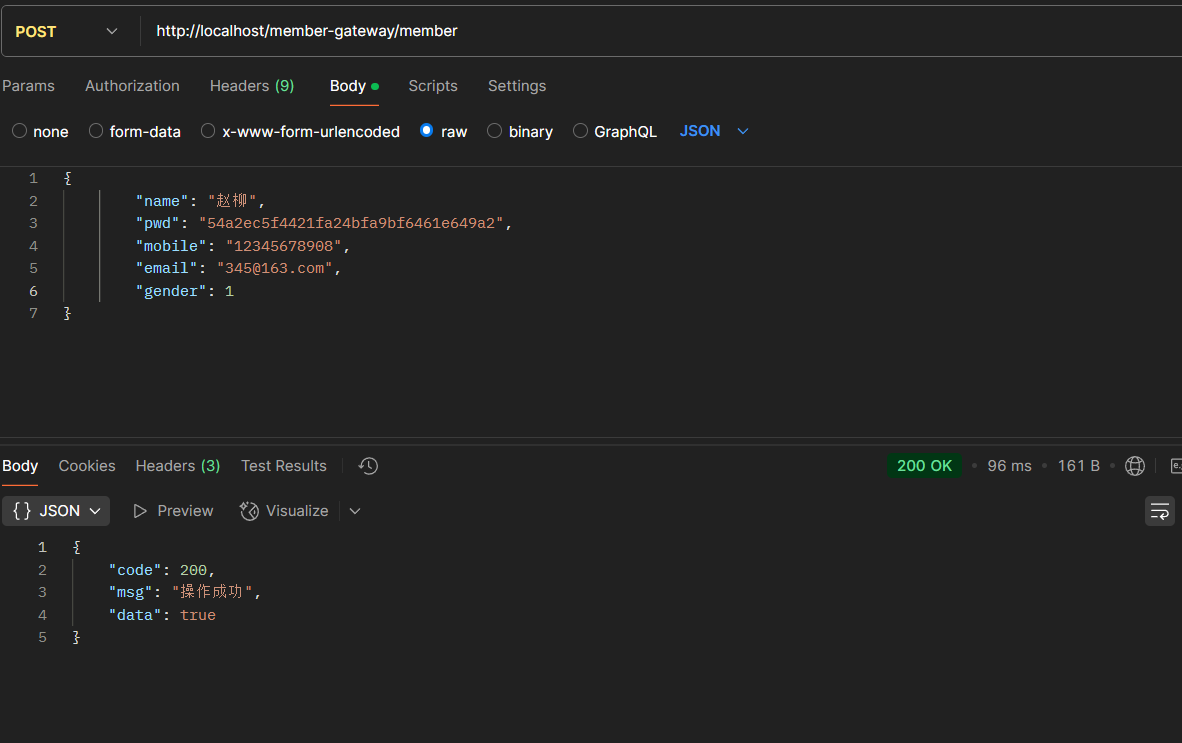Image resolution: width=1182 pixels, height=743 pixels.
Task: Click line number 5 in response viewer
Action: [42, 638]
